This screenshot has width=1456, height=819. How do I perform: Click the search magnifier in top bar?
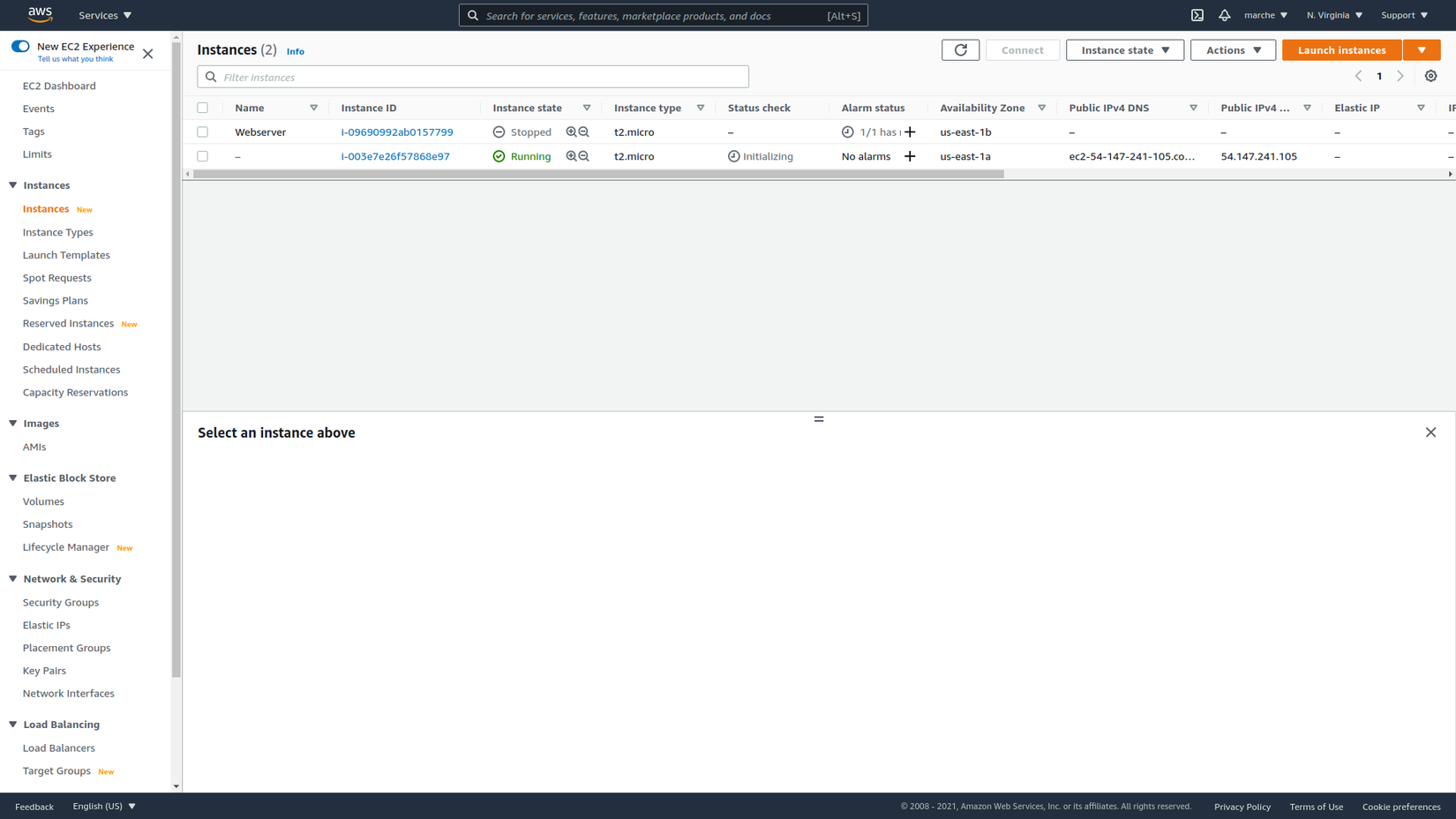(473, 16)
